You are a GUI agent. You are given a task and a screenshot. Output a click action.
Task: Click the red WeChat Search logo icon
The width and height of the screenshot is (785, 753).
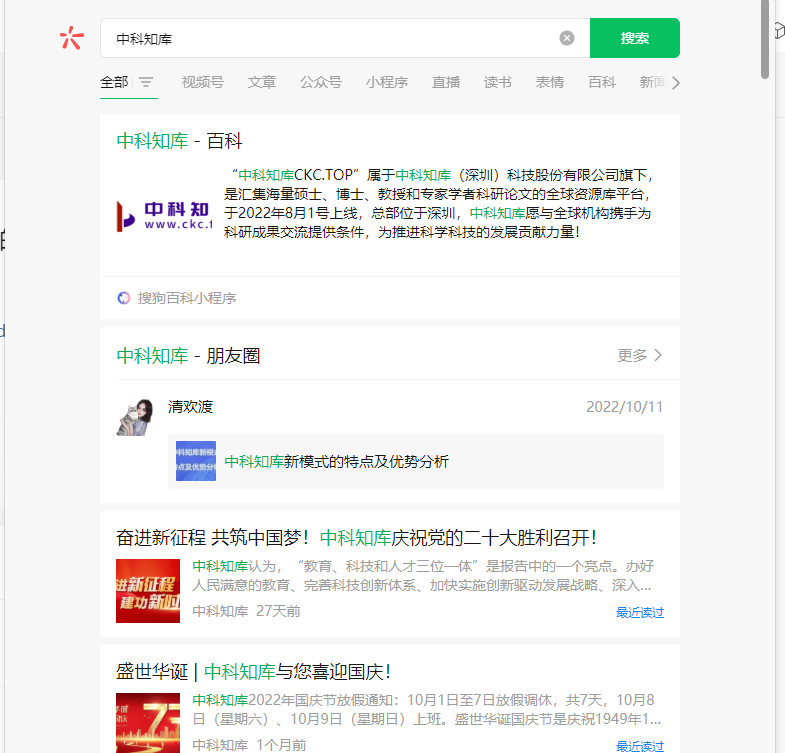[x=72, y=38]
